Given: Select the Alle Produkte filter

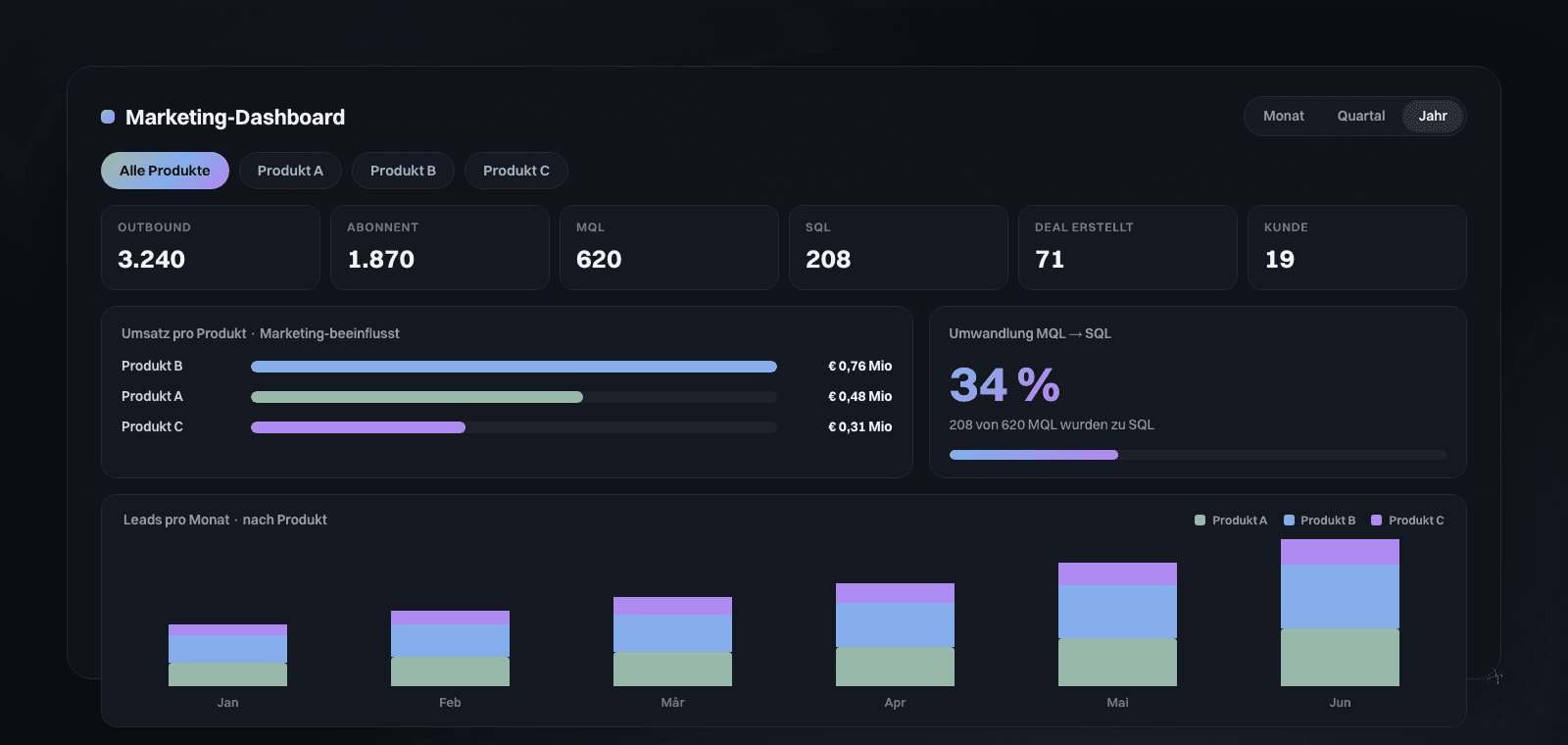Looking at the screenshot, I should [165, 171].
